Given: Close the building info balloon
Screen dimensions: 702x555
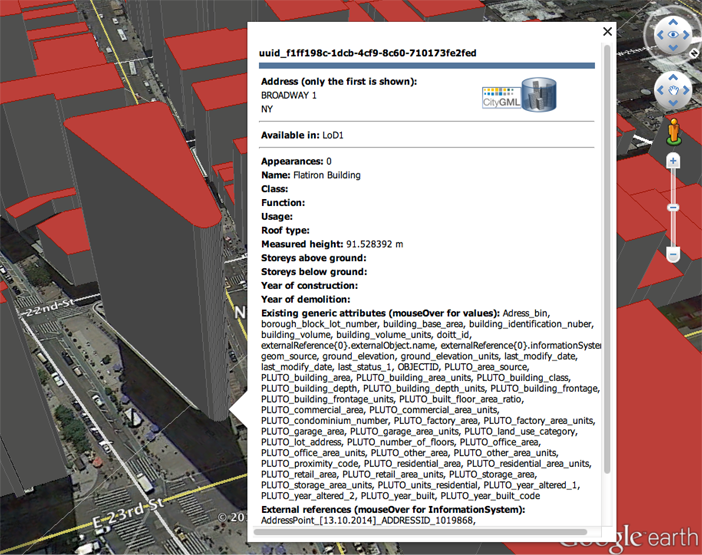Looking at the screenshot, I should (607, 31).
